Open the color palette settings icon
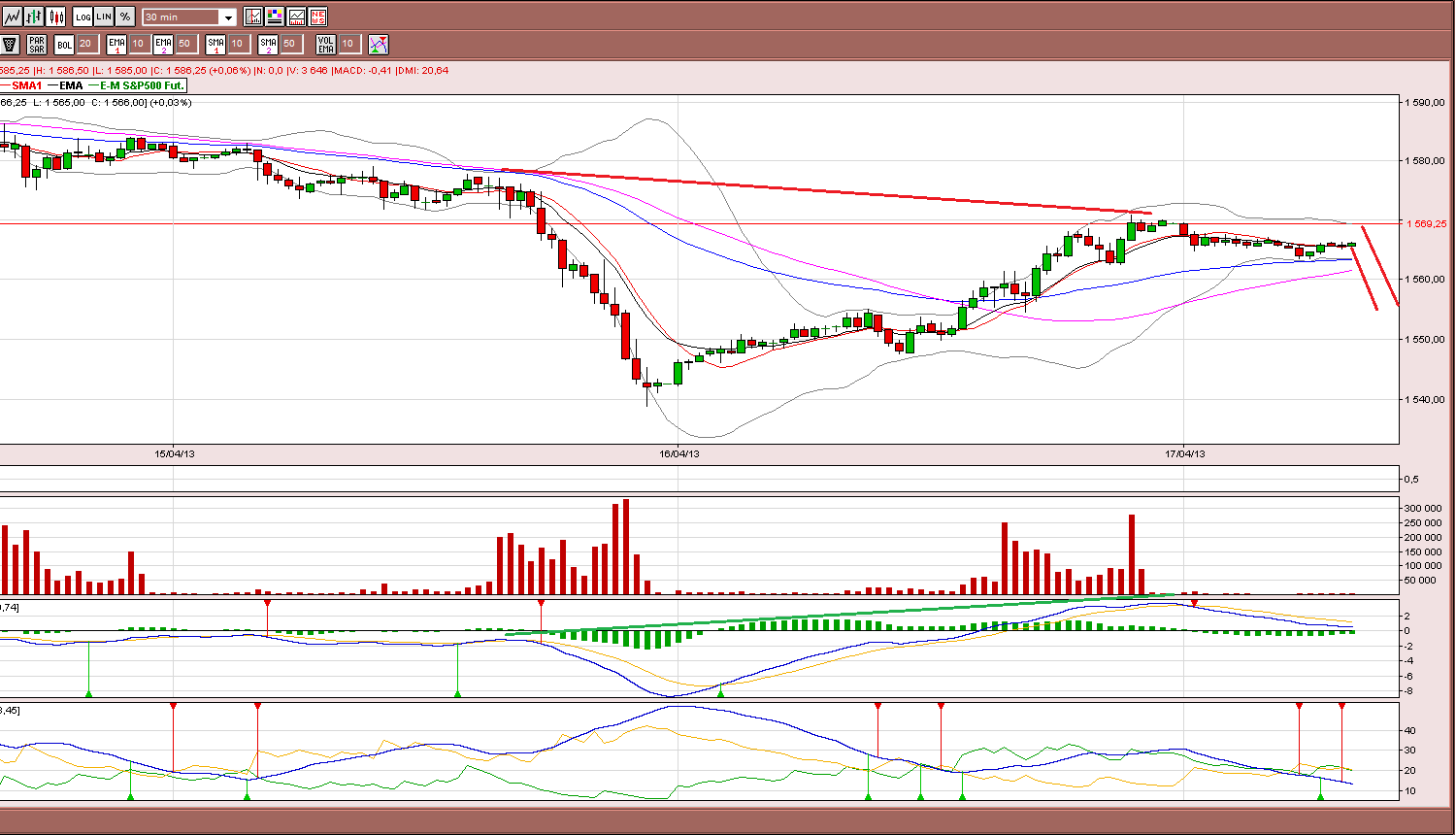Viewport: 1456px width, 835px height. click(275, 17)
